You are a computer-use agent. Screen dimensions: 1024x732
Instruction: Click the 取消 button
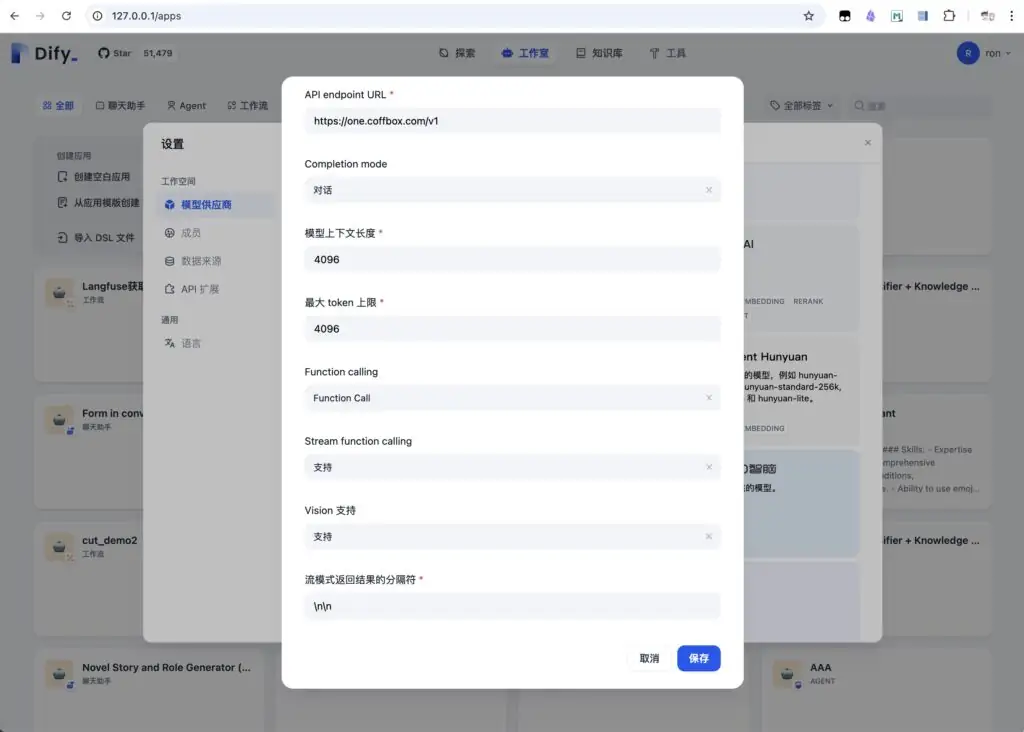(649, 658)
